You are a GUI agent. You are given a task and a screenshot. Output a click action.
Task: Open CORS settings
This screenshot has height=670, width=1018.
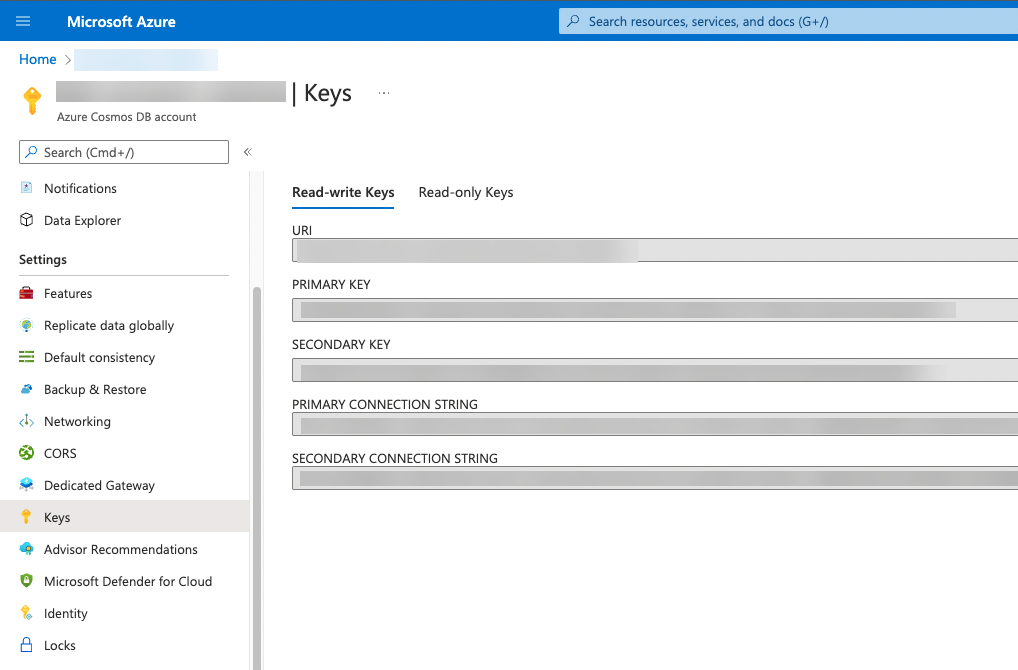pyautogui.click(x=60, y=453)
